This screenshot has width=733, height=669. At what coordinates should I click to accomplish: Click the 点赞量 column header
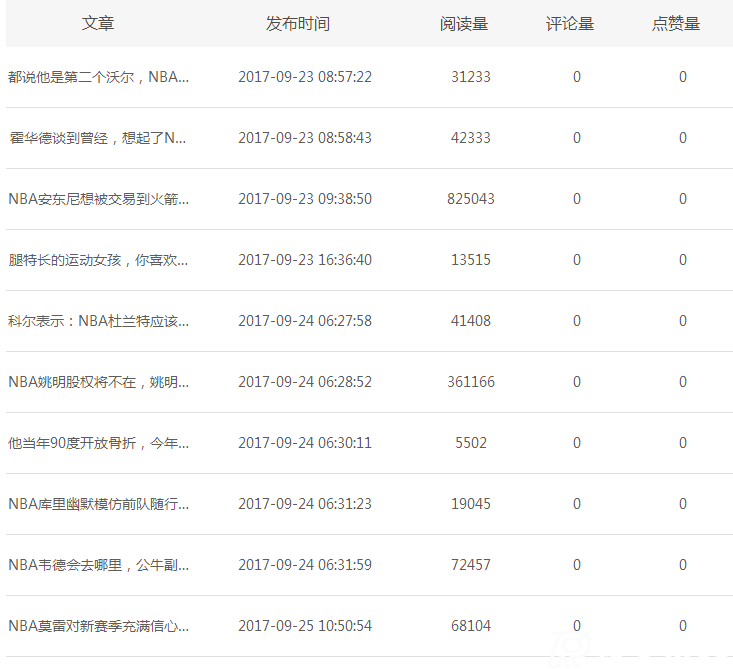[x=676, y=23]
